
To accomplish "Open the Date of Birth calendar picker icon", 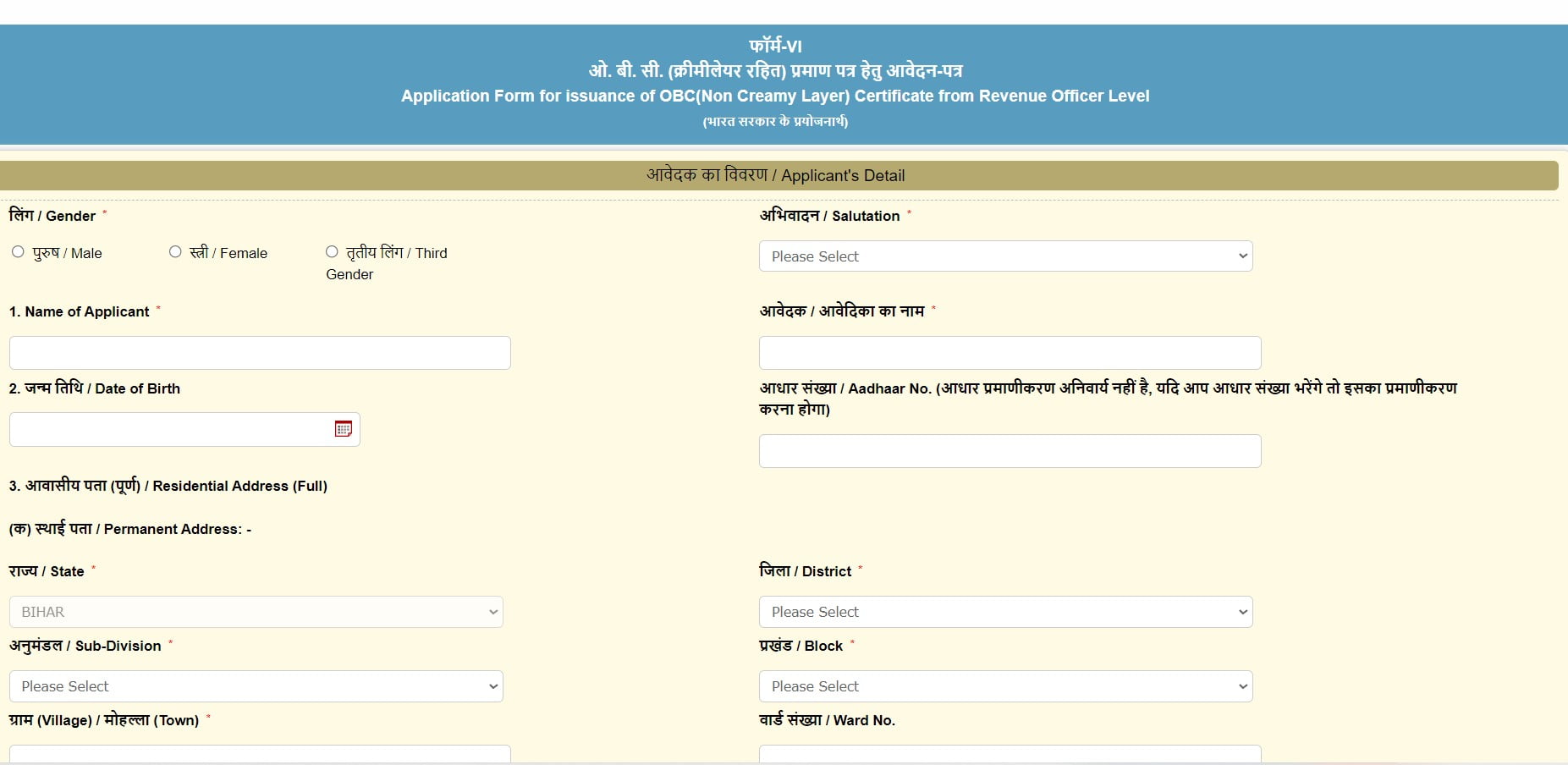I will (x=343, y=429).
